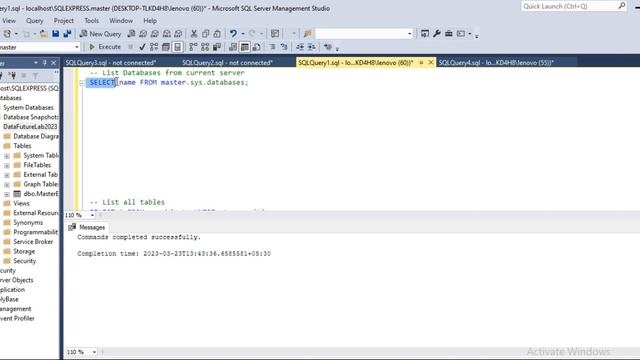Click the Cancel Executing Query stop icon
This screenshot has height=360, width=640.
[x=131, y=47]
